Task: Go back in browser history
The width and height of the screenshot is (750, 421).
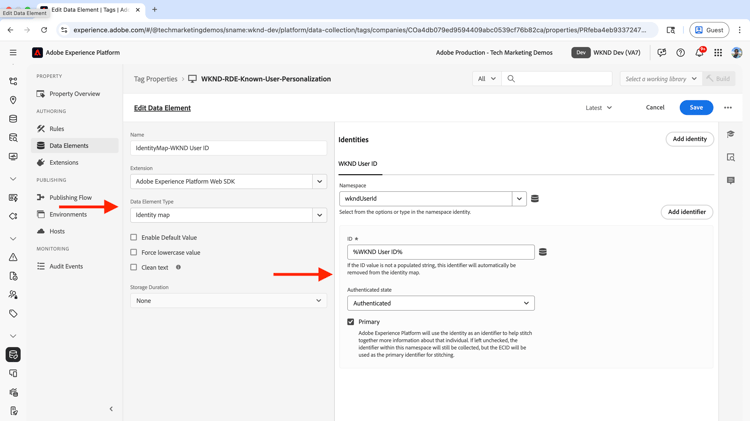Action: point(11,30)
